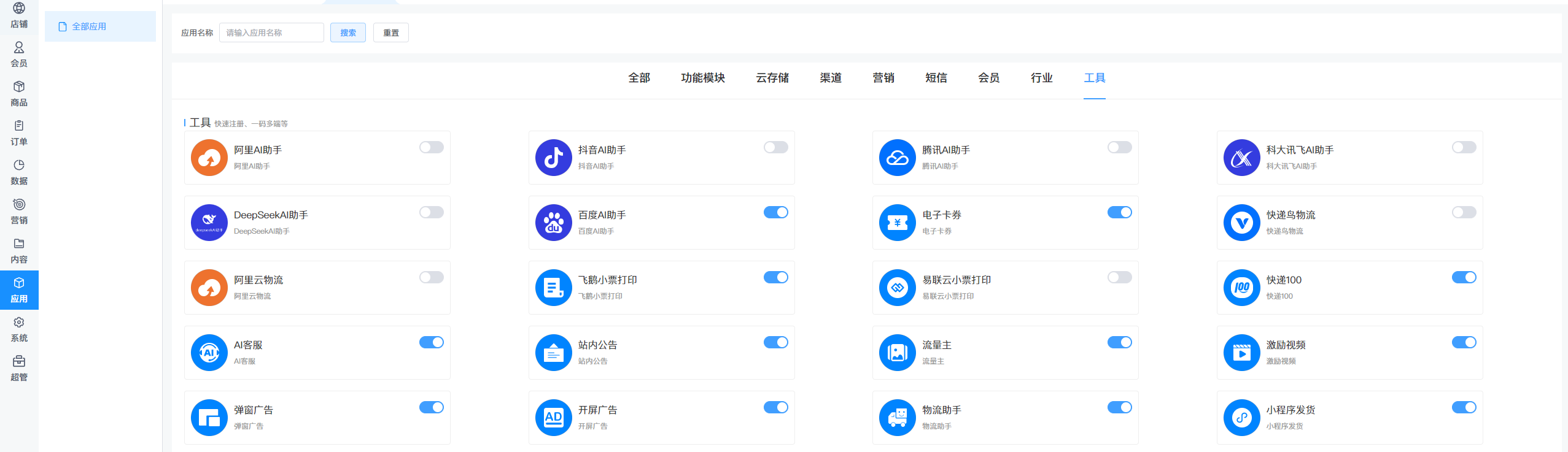Disable the 小程序发货 switch

tap(1464, 407)
